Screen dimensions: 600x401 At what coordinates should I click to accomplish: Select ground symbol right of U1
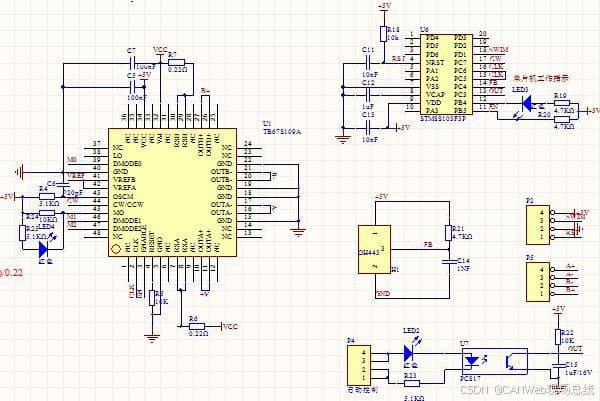click(x=298, y=233)
